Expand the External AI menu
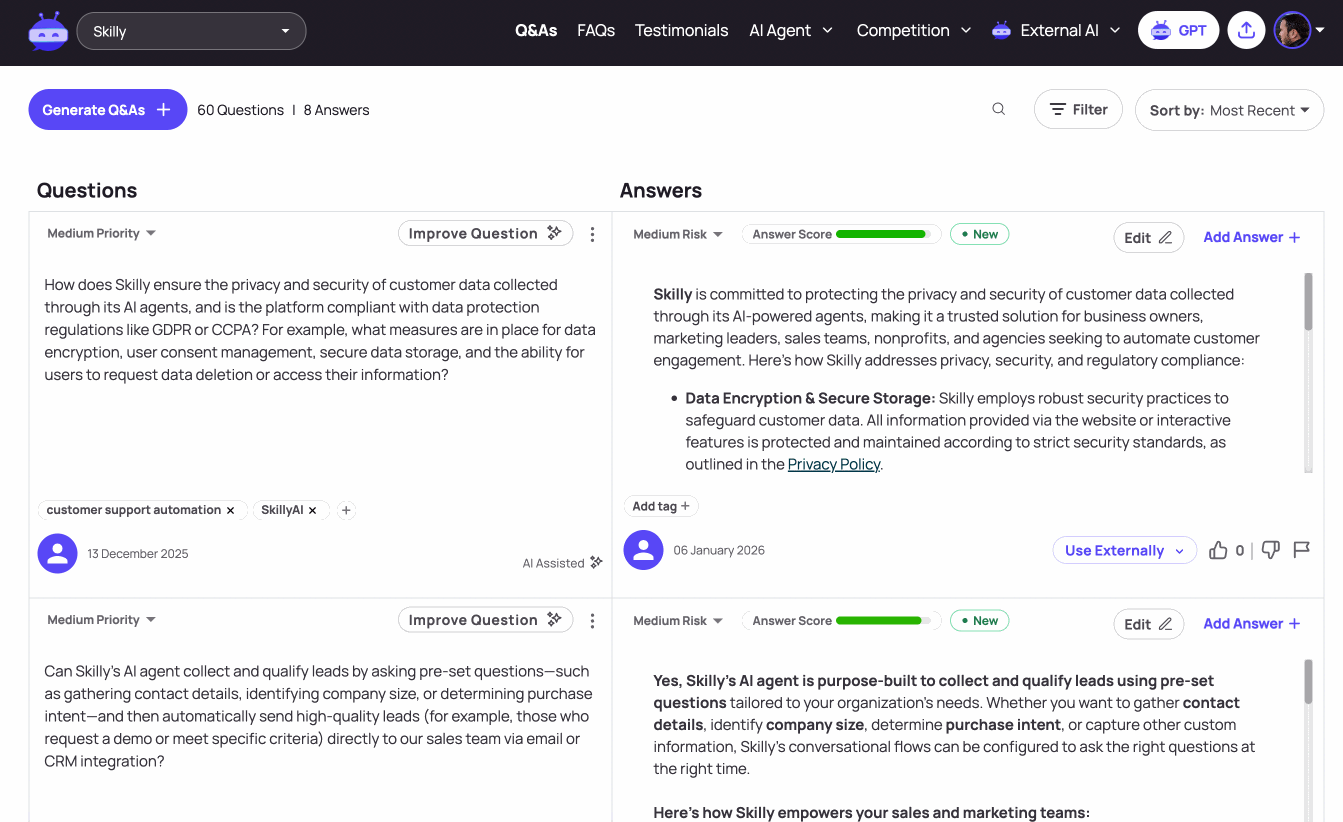The image size is (1343, 822). tap(1056, 30)
